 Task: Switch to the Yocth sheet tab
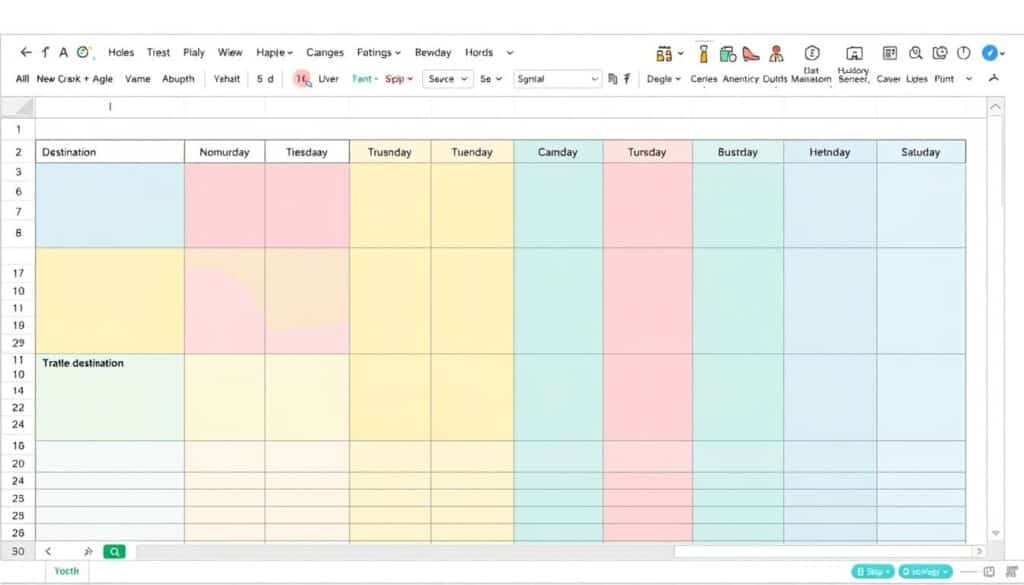click(67, 571)
